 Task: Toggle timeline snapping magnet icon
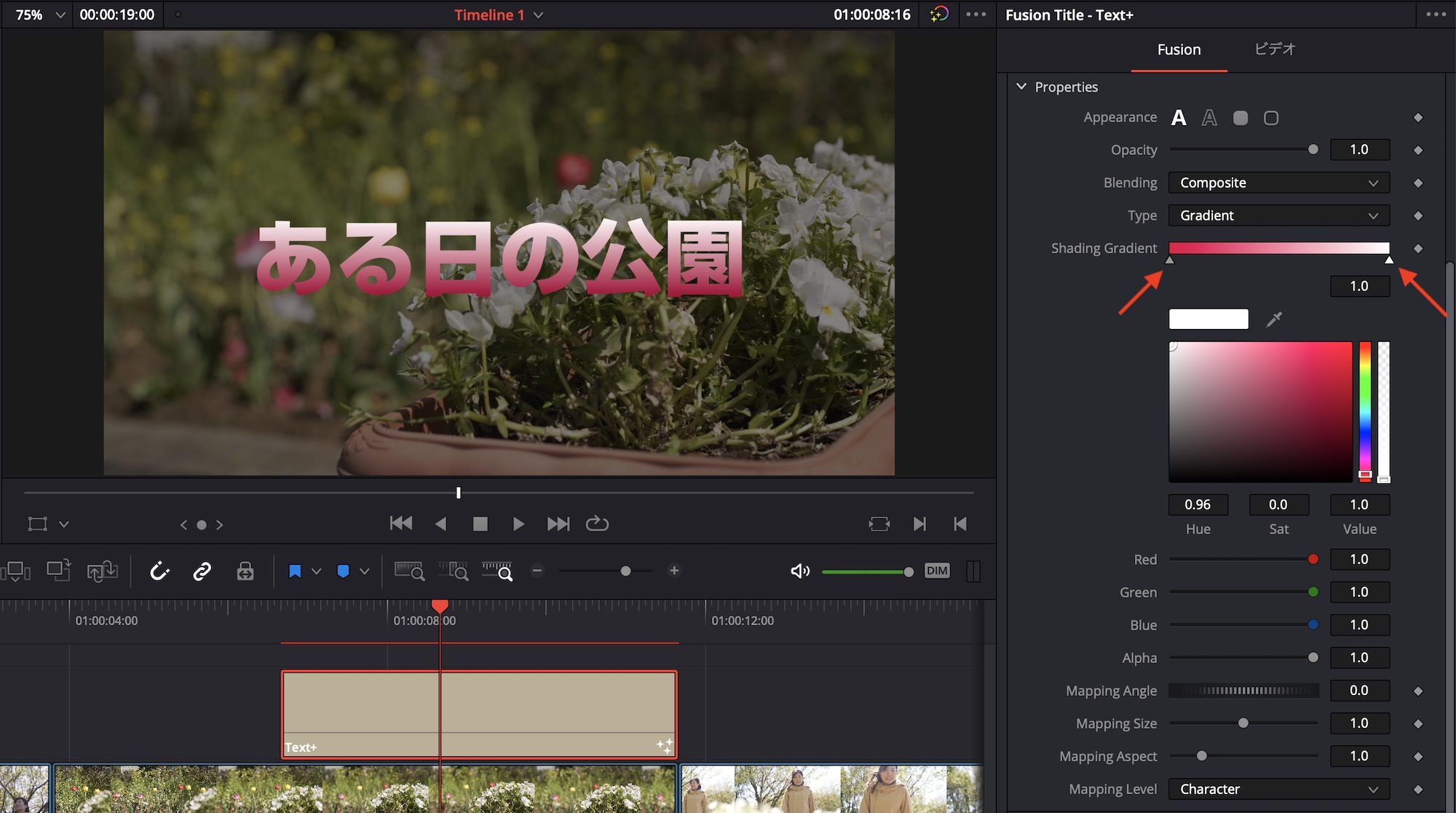[159, 571]
